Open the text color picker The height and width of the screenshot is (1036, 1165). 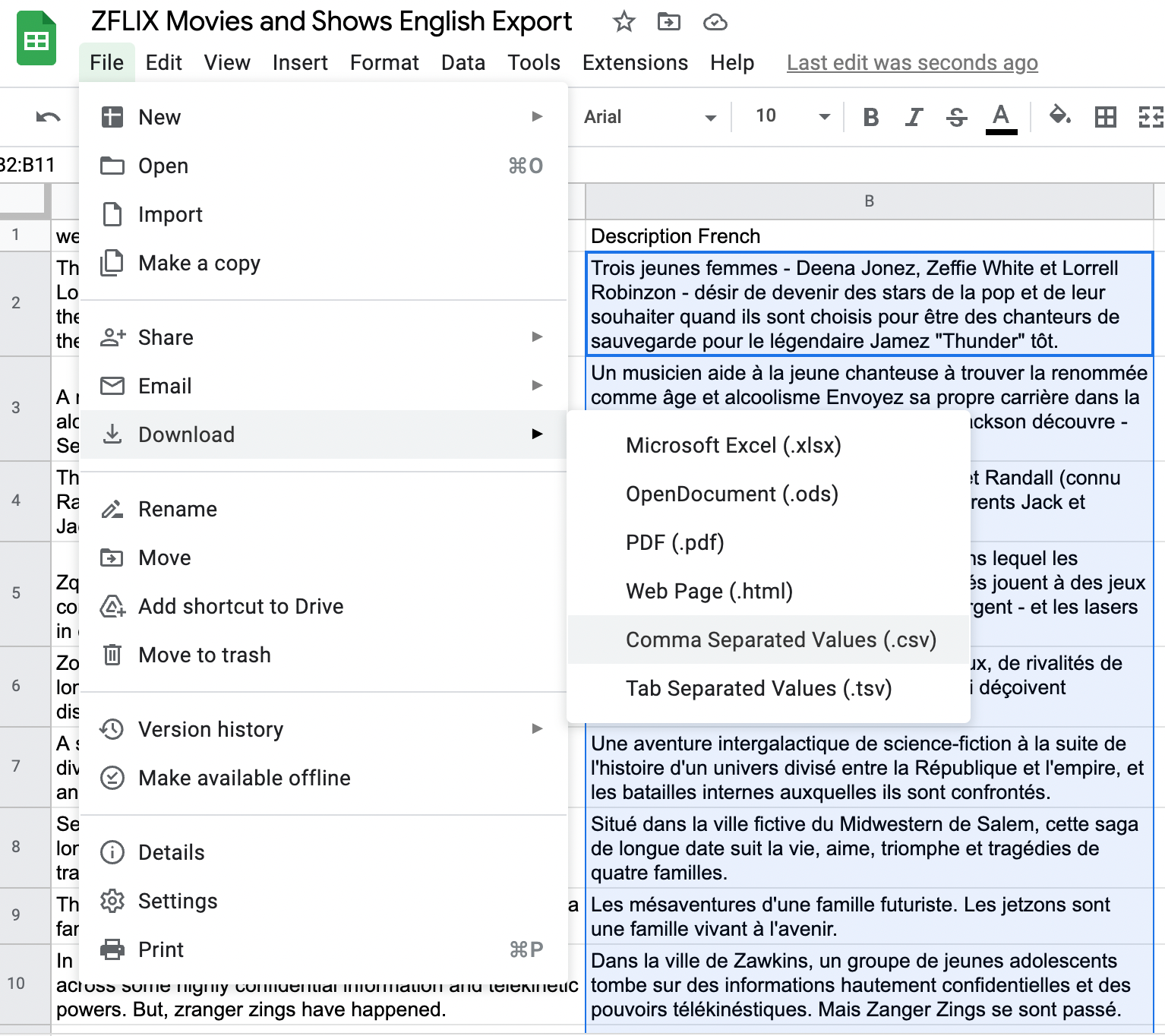tap(1001, 118)
